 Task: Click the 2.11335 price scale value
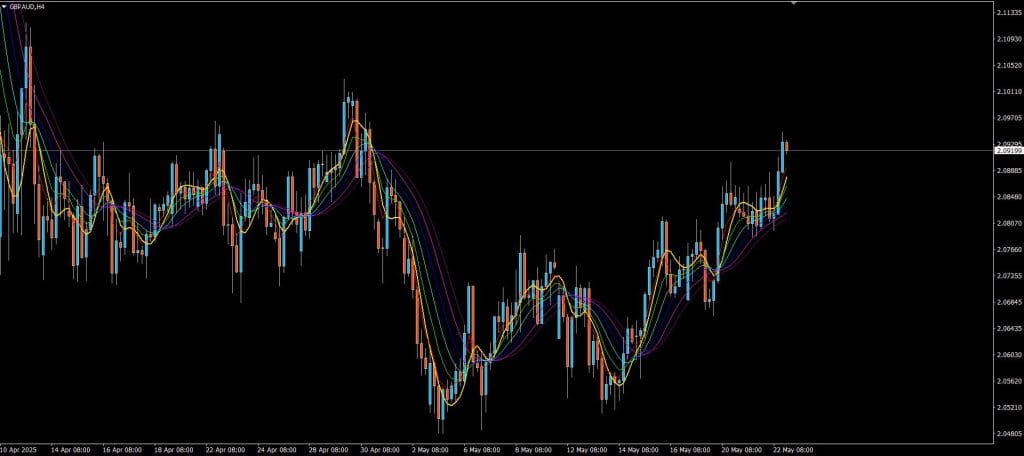(1010, 12)
